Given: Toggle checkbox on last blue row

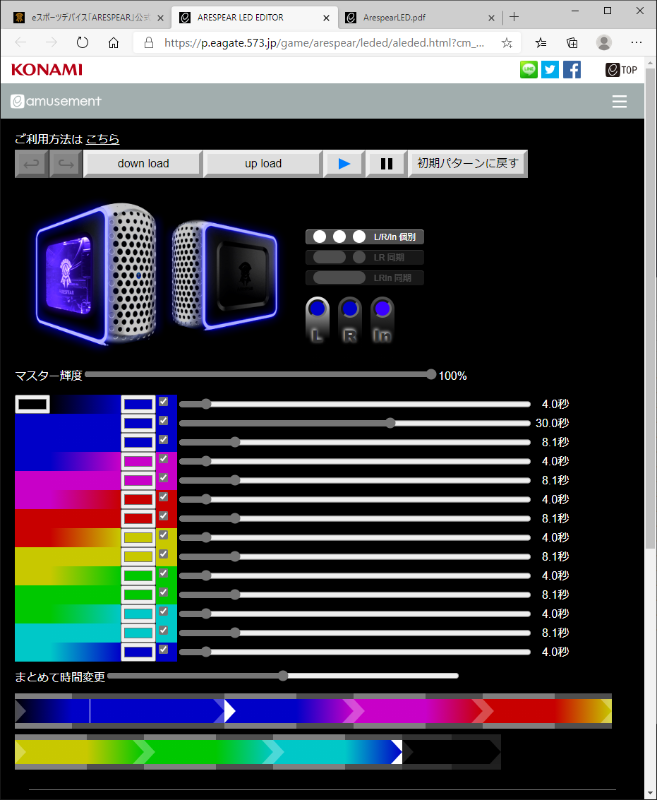Looking at the screenshot, I should tap(163, 649).
